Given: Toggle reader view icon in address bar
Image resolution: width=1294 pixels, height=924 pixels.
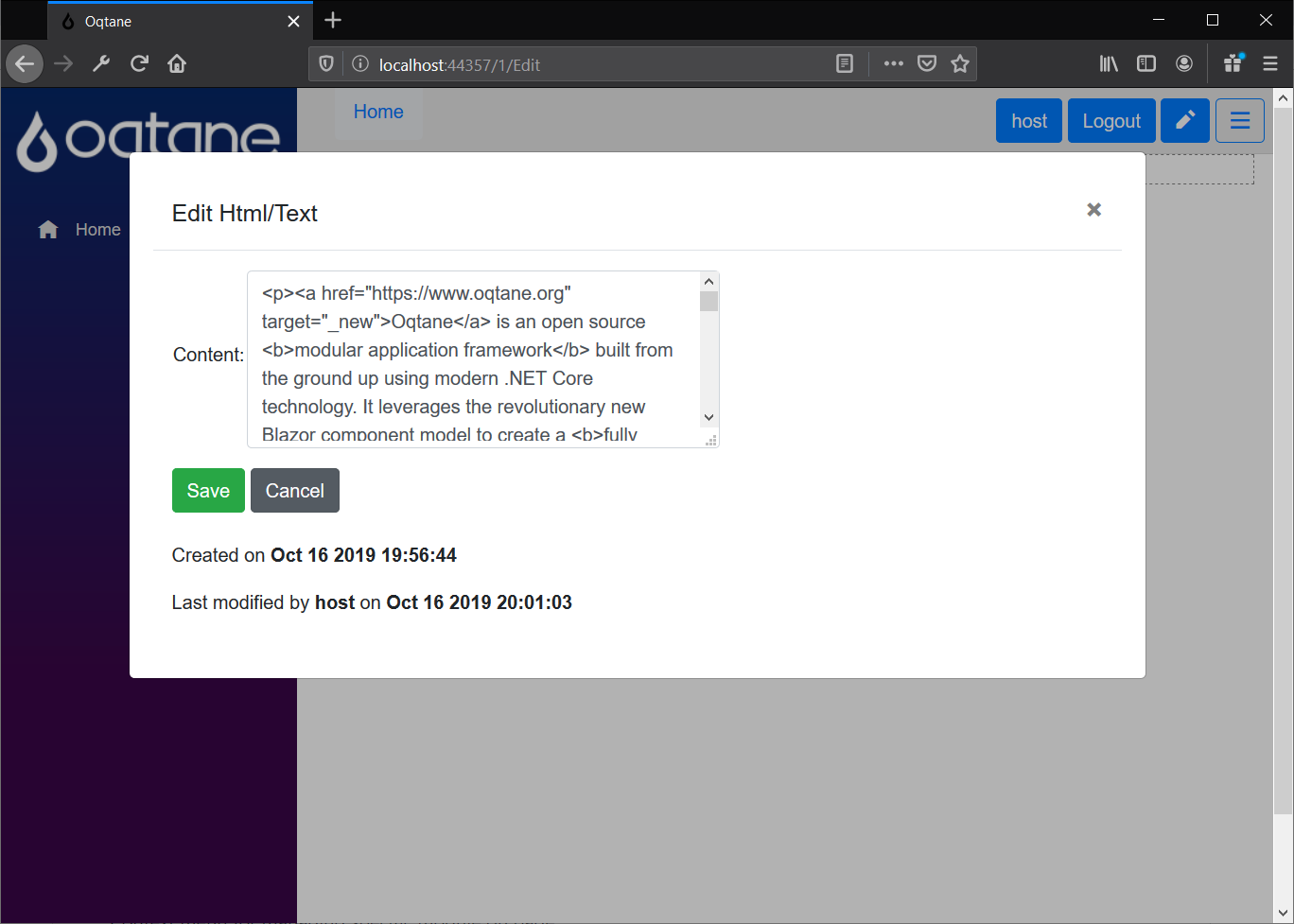Looking at the screenshot, I should (845, 64).
